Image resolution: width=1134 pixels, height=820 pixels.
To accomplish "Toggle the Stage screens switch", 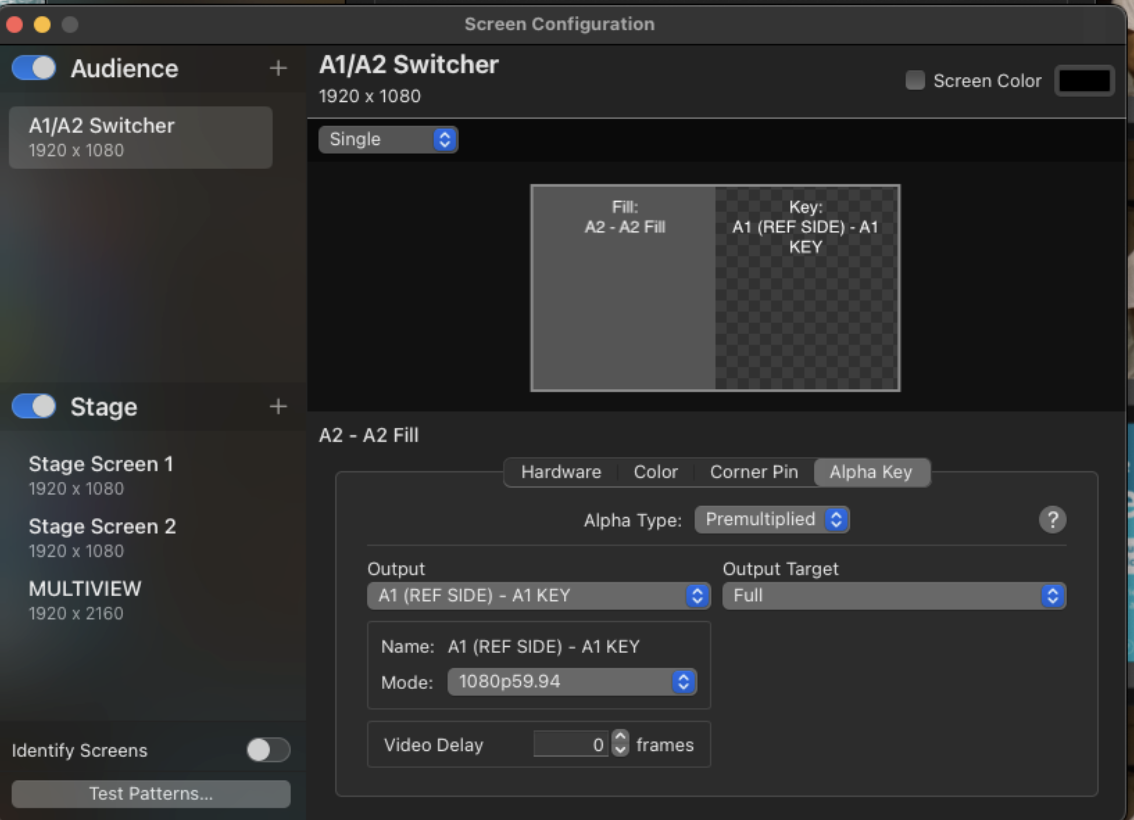I will (34, 406).
